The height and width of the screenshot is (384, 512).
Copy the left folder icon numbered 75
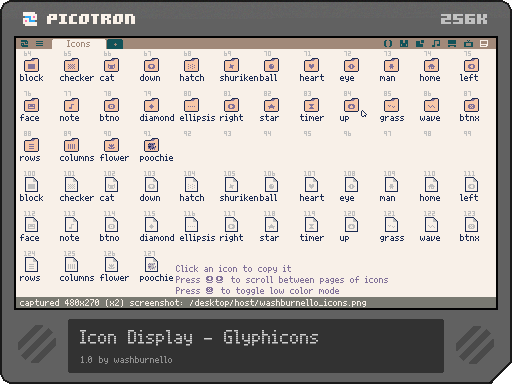tap(471, 65)
